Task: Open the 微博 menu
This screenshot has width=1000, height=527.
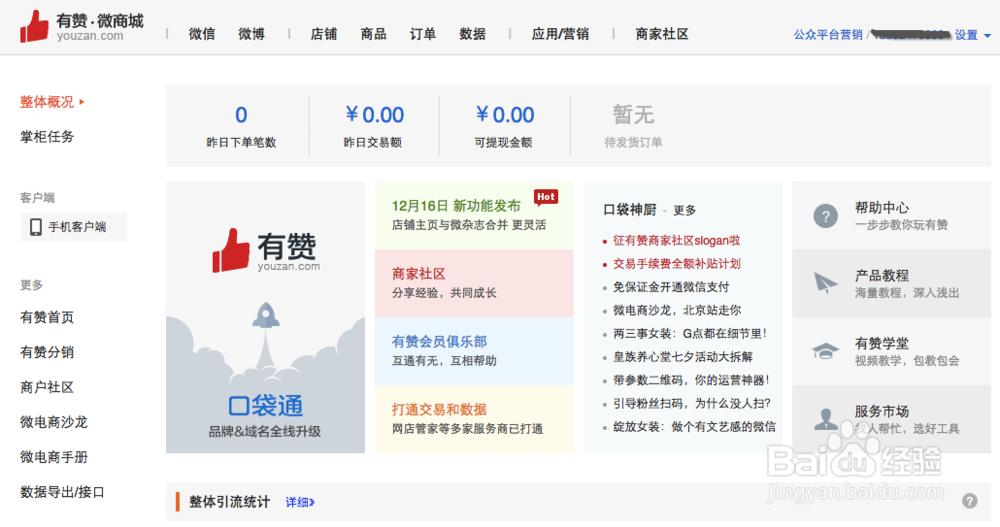Action: tap(251, 34)
